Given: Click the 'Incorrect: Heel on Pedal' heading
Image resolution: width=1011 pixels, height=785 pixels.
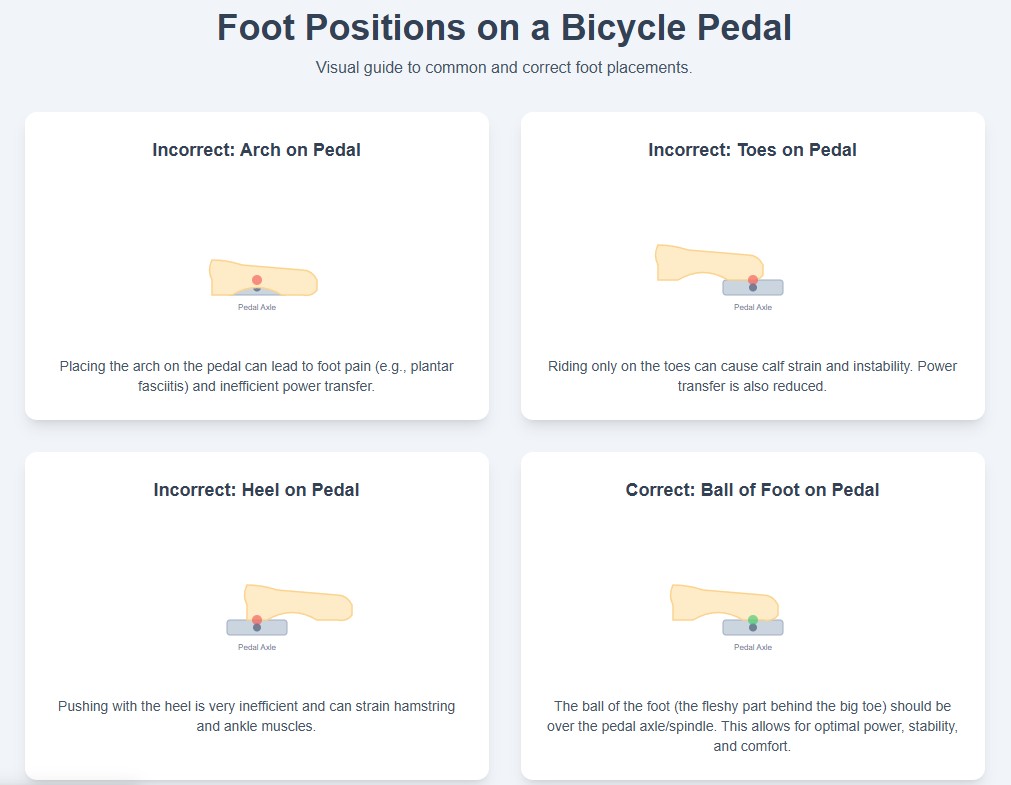Looking at the screenshot, I should click(x=257, y=490).
